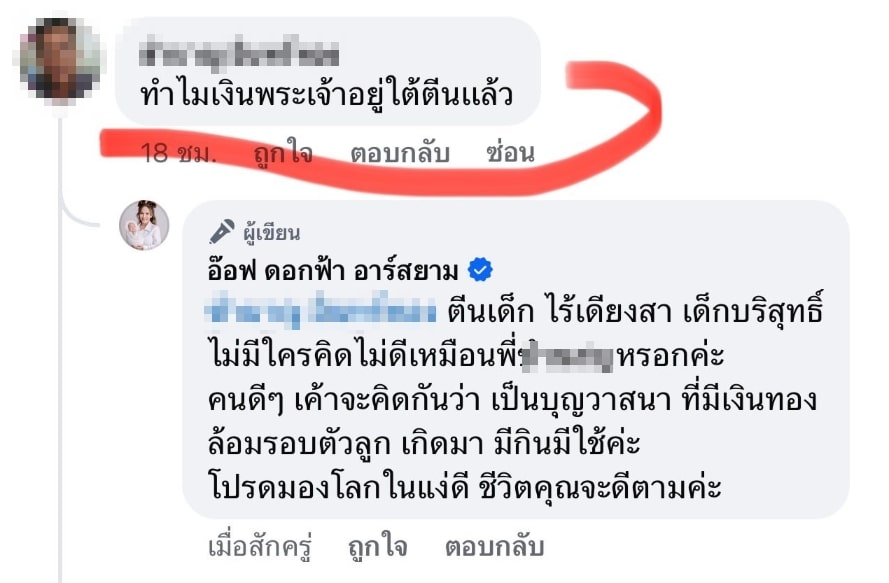
Task: Click ซ่อน to hide the first comment
Action: coord(510,152)
